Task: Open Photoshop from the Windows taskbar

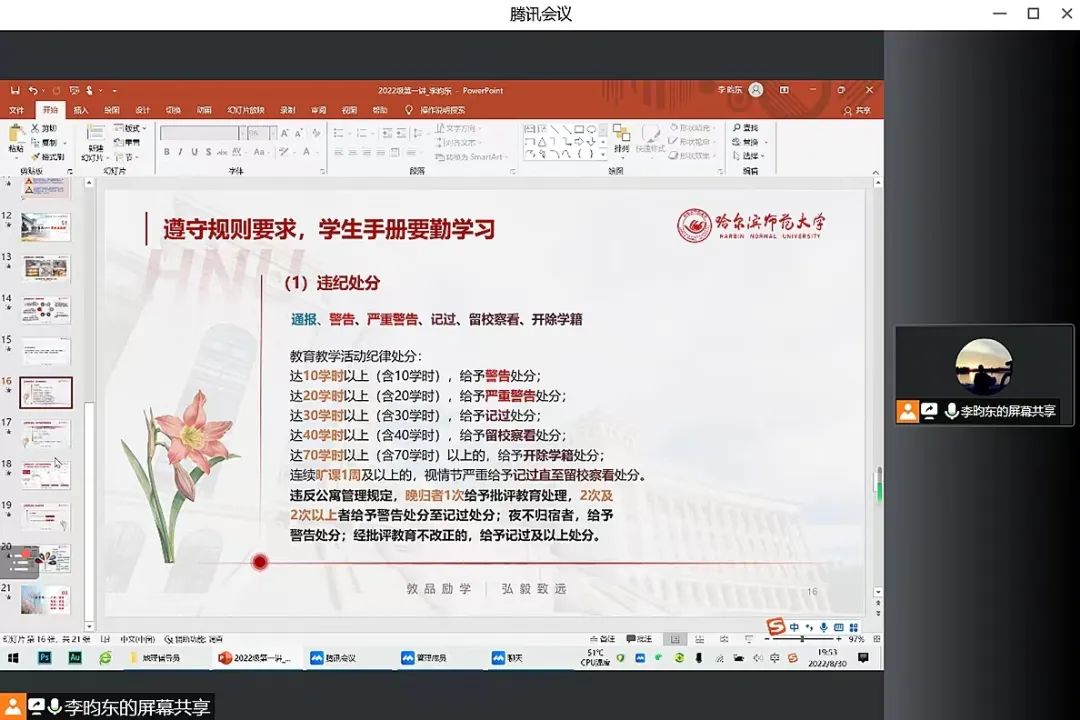Action: click(x=44, y=658)
